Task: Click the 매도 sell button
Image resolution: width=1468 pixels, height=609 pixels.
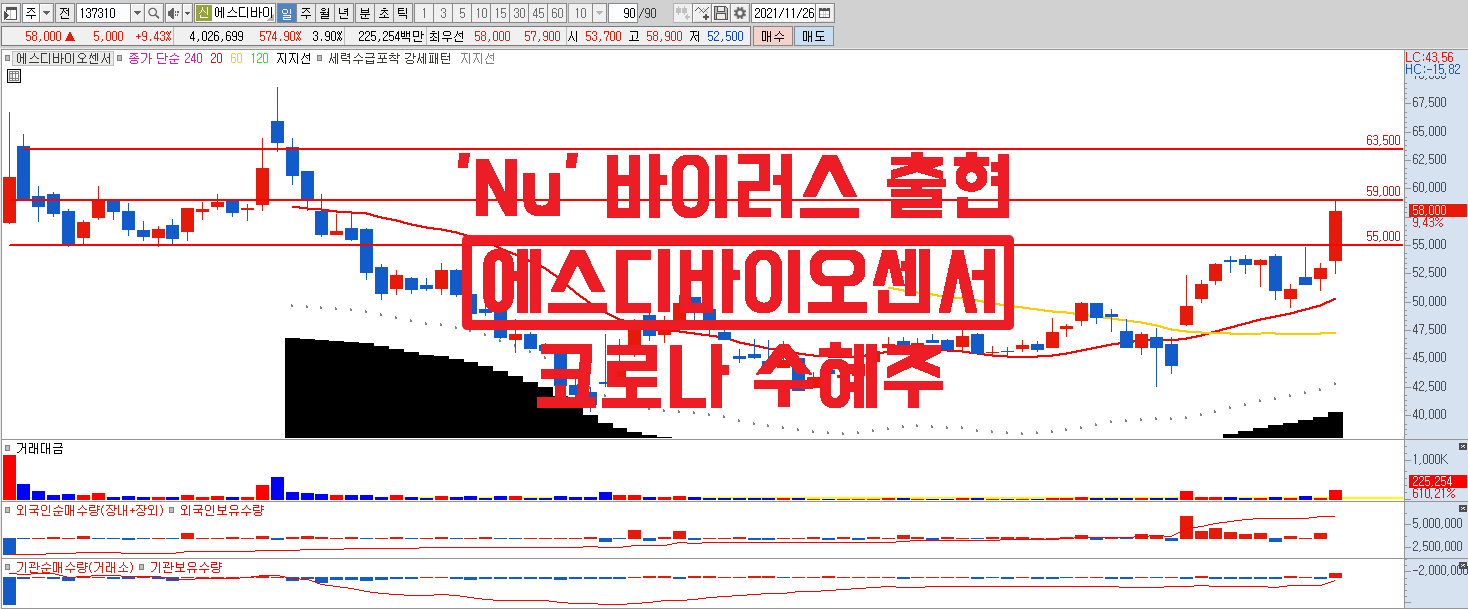Action: pos(813,37)
